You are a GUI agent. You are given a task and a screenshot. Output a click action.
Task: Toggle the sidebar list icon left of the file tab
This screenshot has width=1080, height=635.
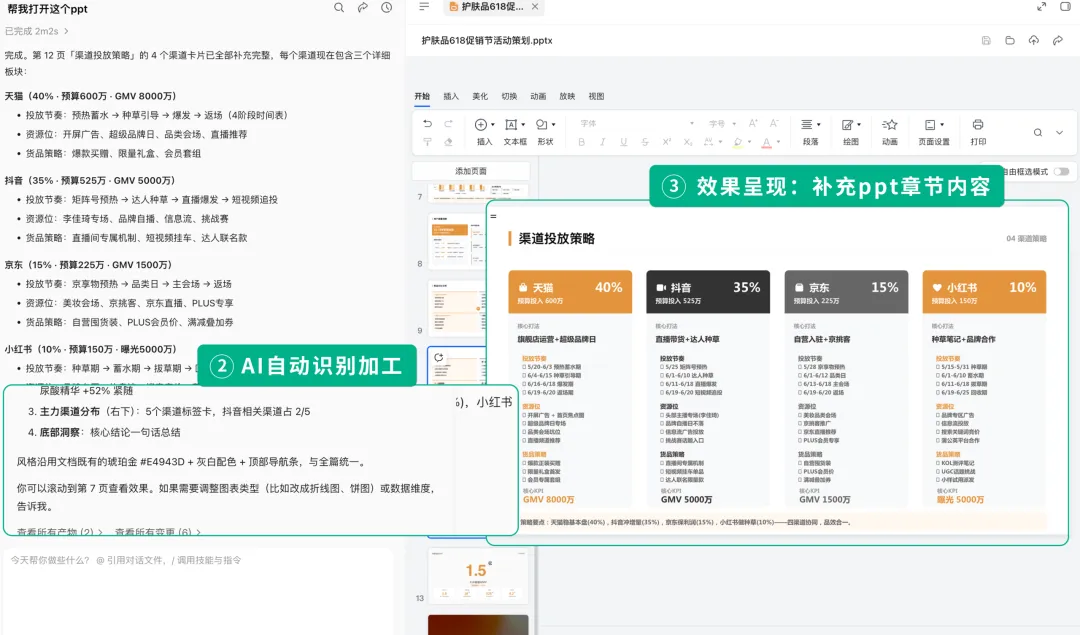[x=424, y=6]
